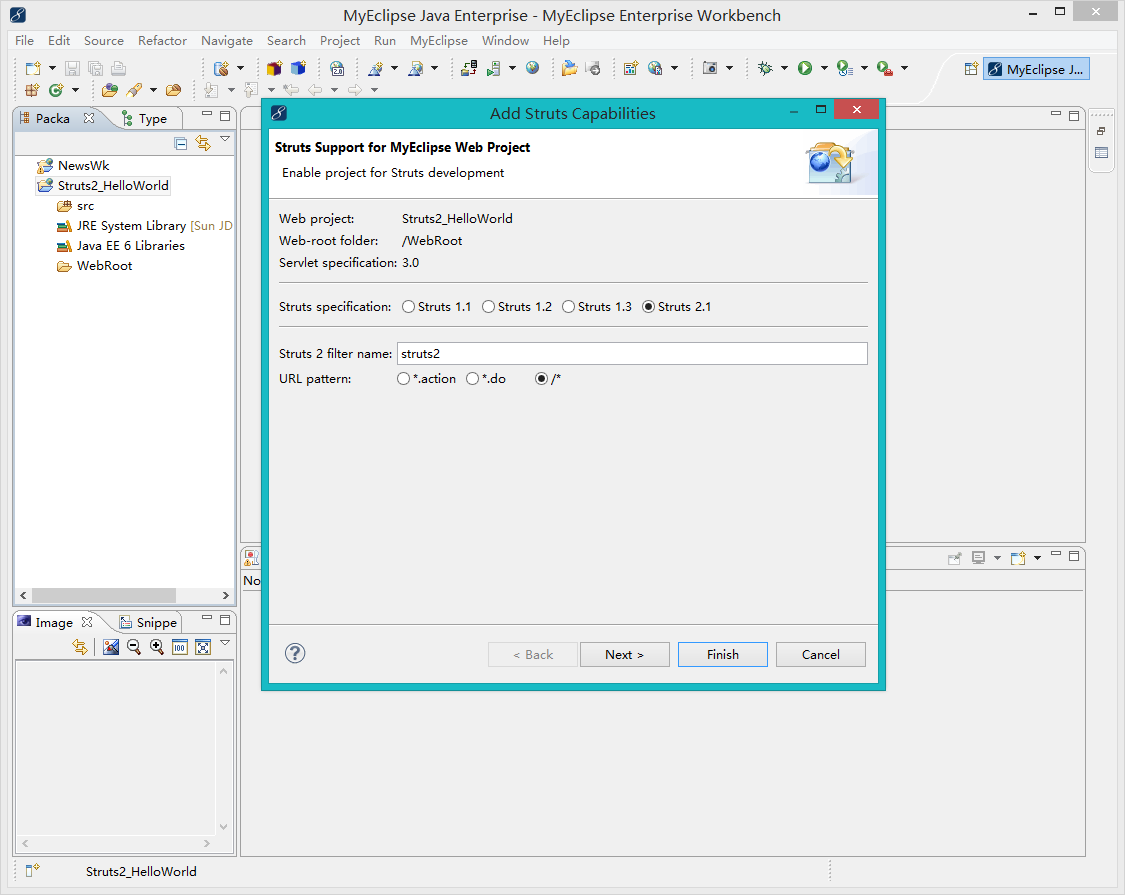Click the Open Perspective icon
The height and width of the screenshot is (895, 1125).
click(971, 69)
